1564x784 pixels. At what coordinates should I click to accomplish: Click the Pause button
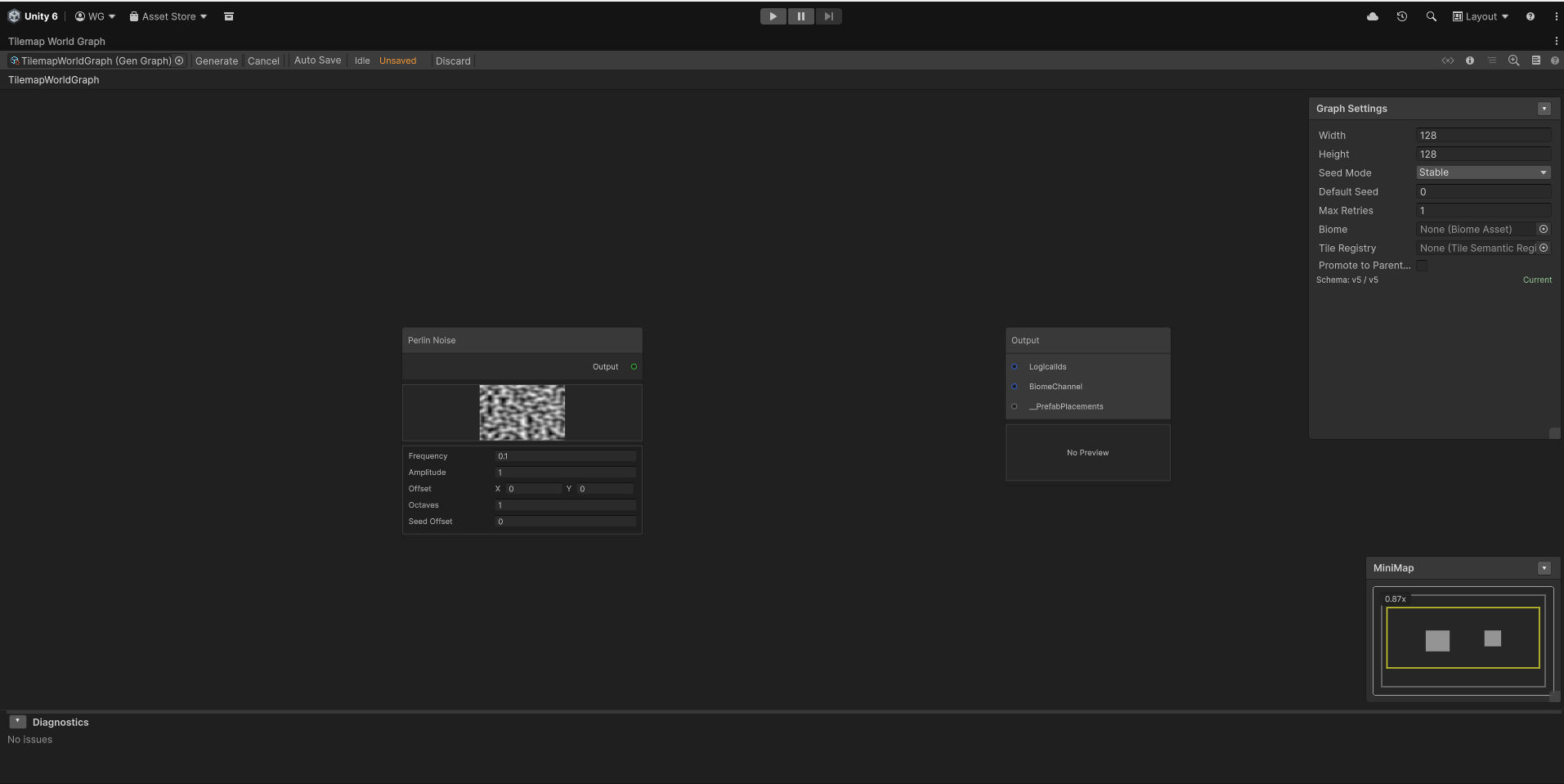point(800,16)
